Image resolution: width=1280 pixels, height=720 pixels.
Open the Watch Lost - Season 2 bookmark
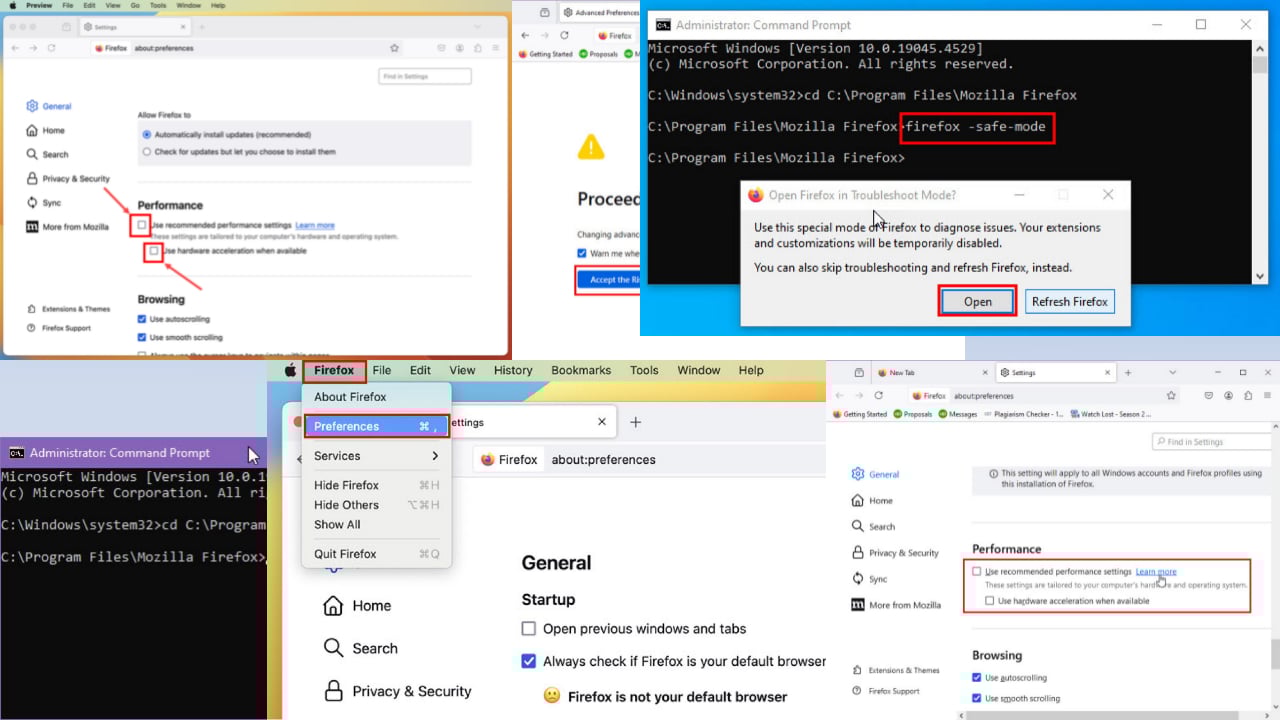(1110, 414)
